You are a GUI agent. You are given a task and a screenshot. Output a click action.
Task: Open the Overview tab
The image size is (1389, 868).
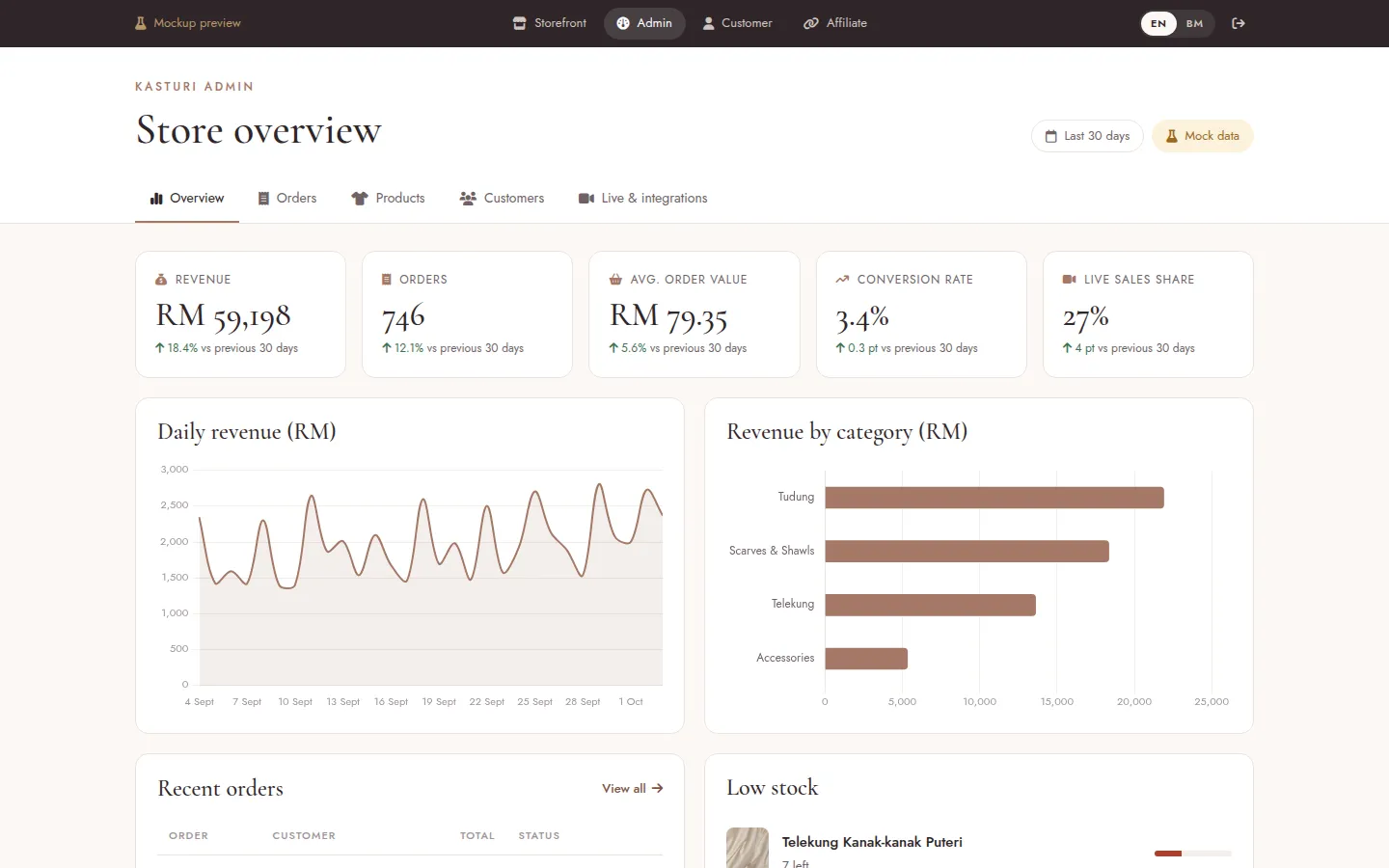pyautogui.click(x=187, y=199)
